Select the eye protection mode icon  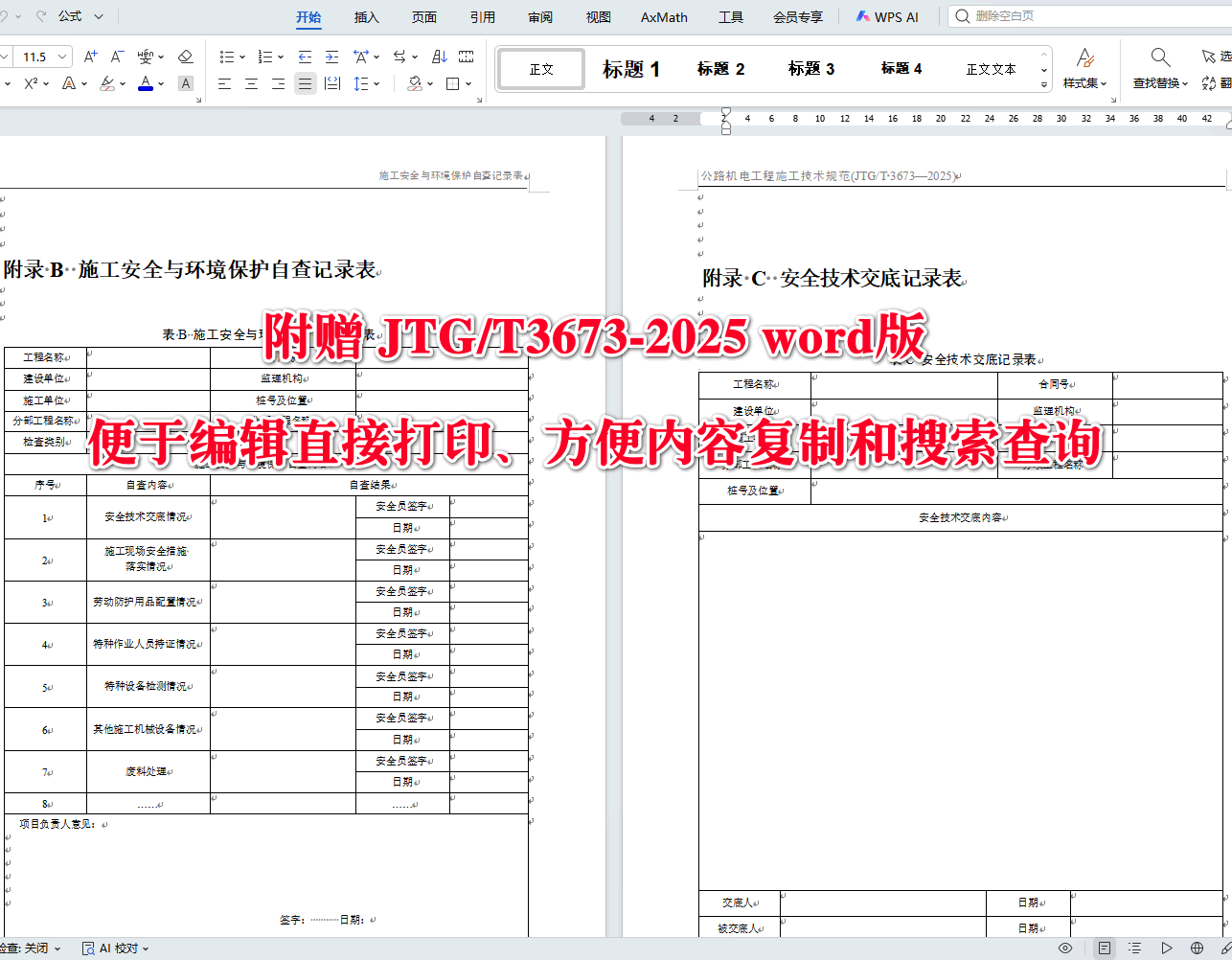point(1064,947)
